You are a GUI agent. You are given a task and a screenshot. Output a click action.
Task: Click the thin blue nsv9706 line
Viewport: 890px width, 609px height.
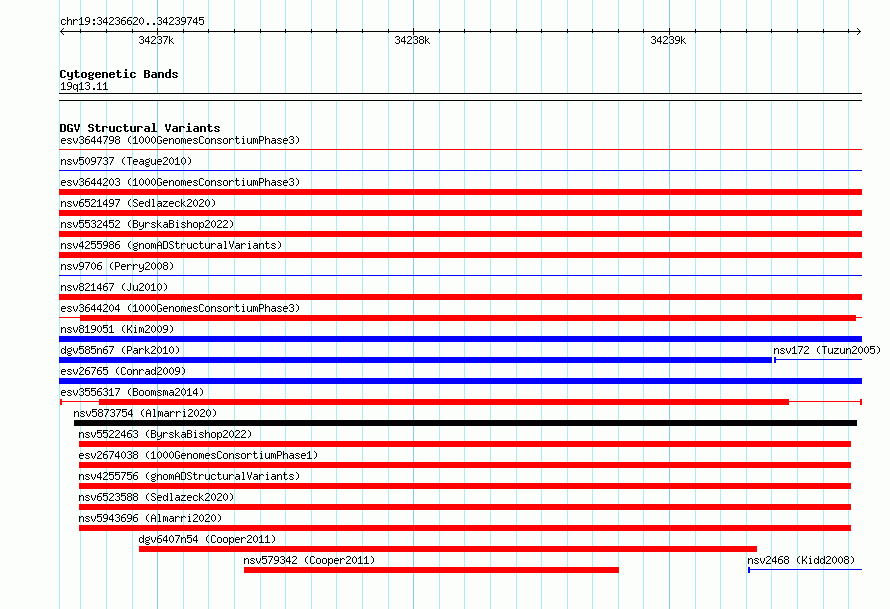pos(460,276)
